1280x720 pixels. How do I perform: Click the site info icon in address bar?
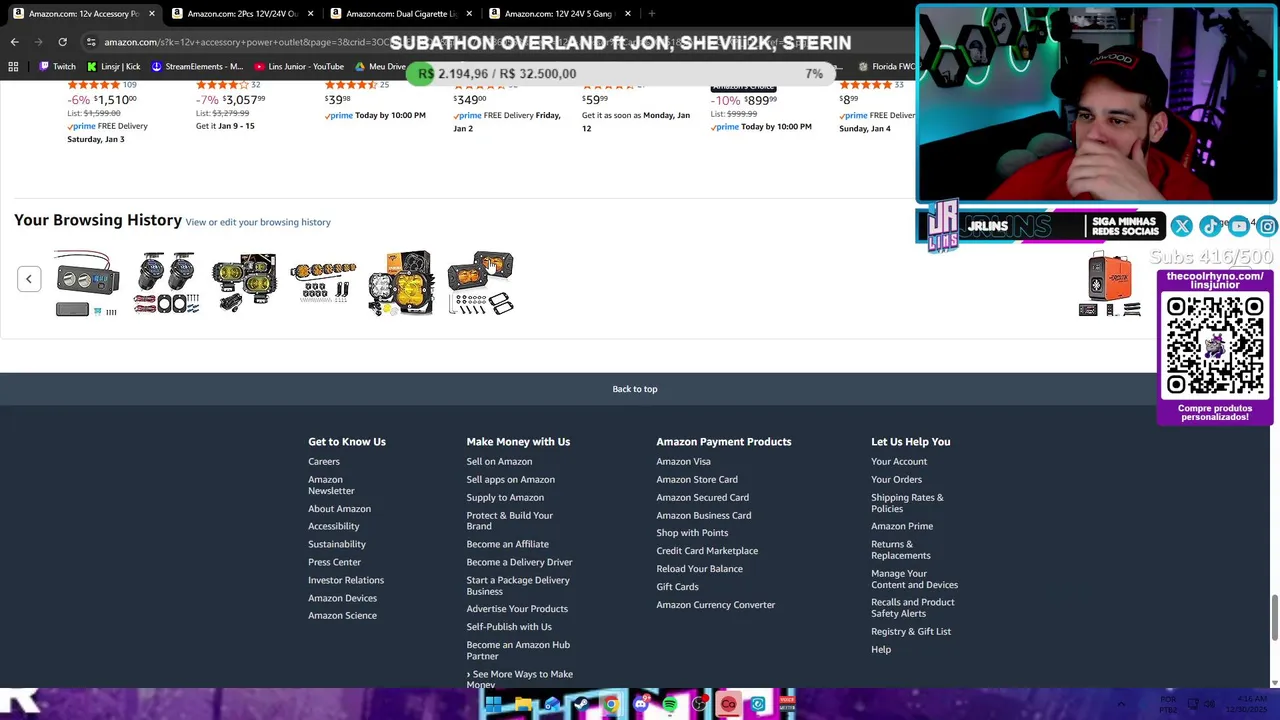click(x=91, y=42)
